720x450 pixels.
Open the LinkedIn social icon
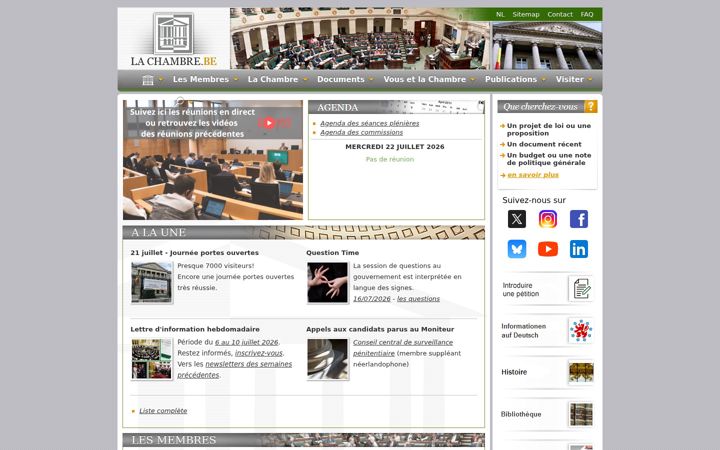coord(579,249)
